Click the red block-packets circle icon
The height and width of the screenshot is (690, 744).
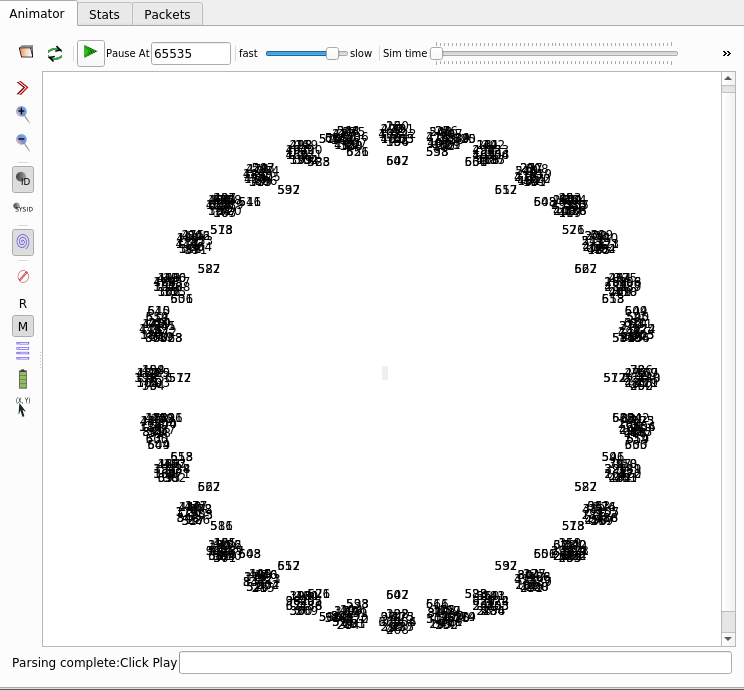[23, 277]
